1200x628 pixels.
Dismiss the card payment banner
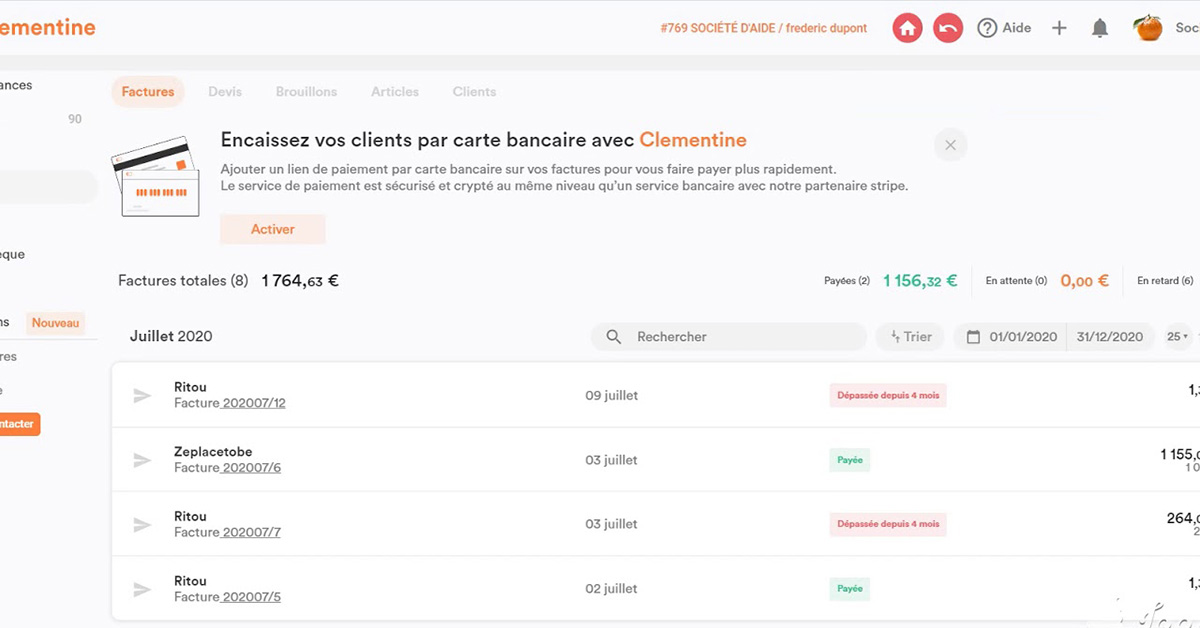click(x=950, y=145)
